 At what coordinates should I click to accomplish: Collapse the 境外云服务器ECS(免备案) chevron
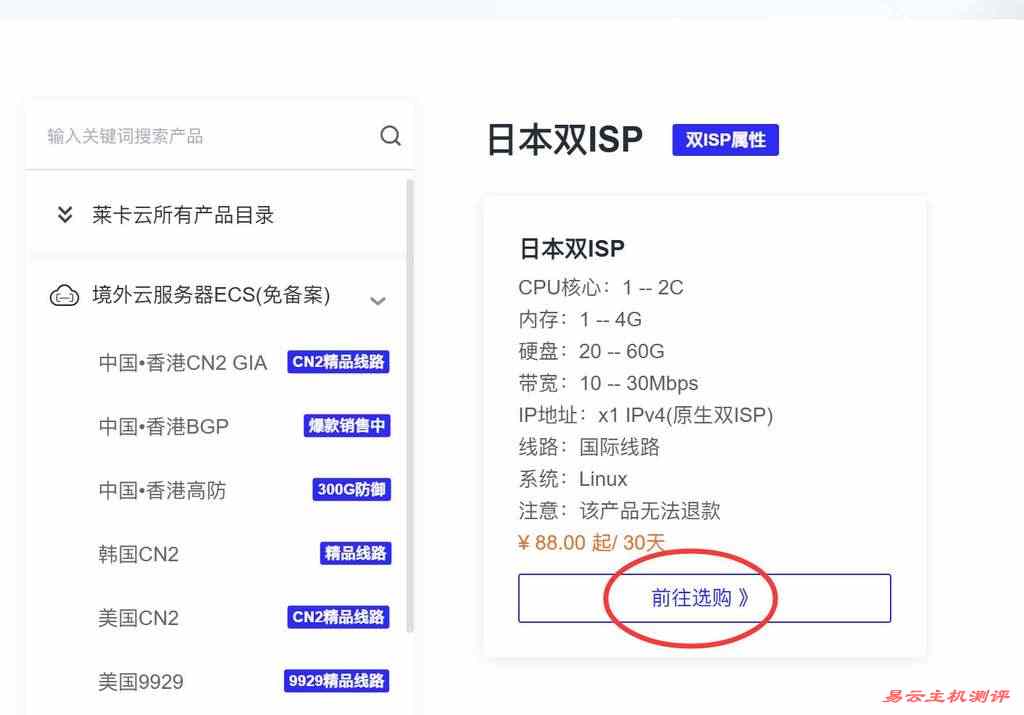(377, 300)
